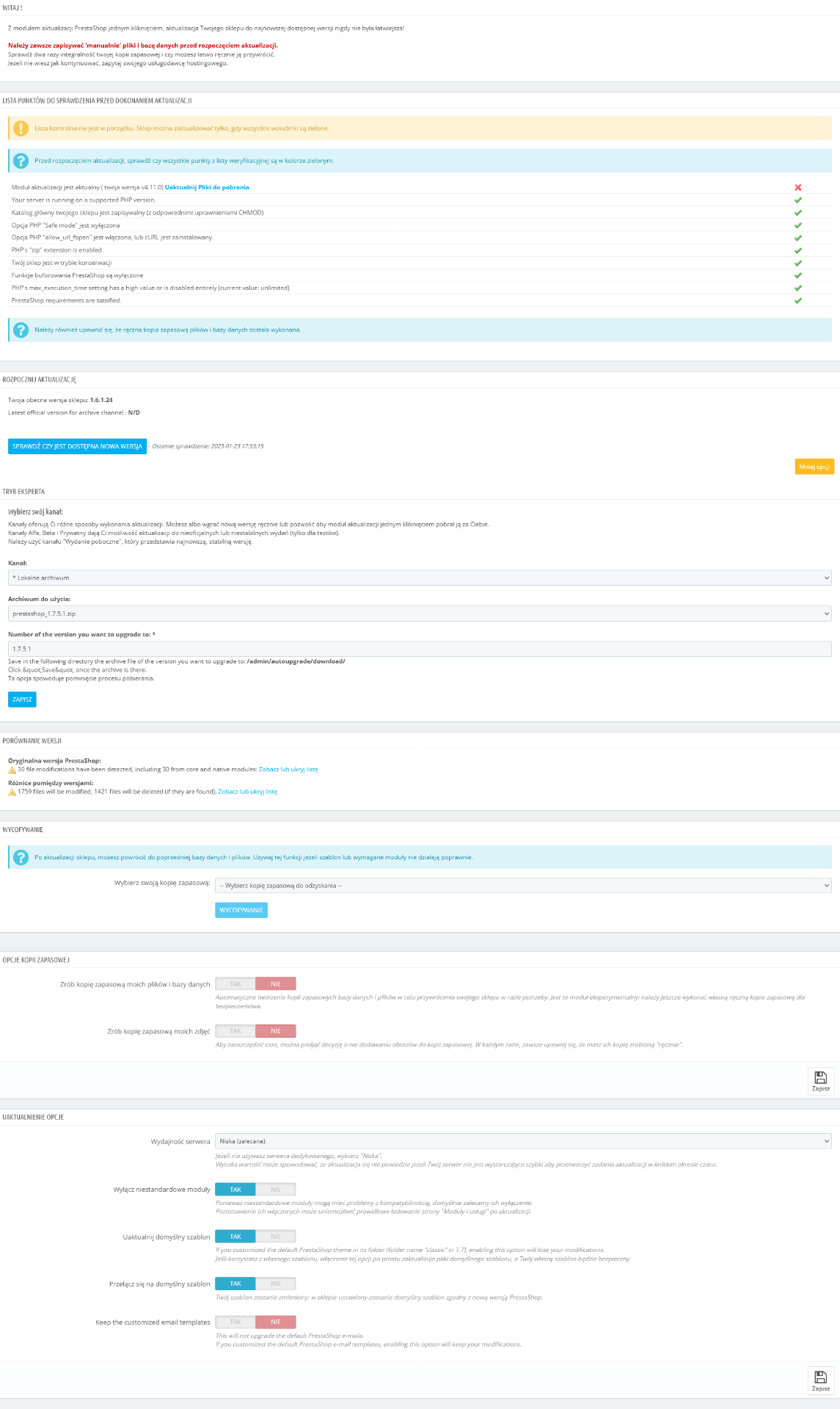
Task: Select TAK for 'Uaktualnij domyślny szablon'
Action: [235, 1237]
